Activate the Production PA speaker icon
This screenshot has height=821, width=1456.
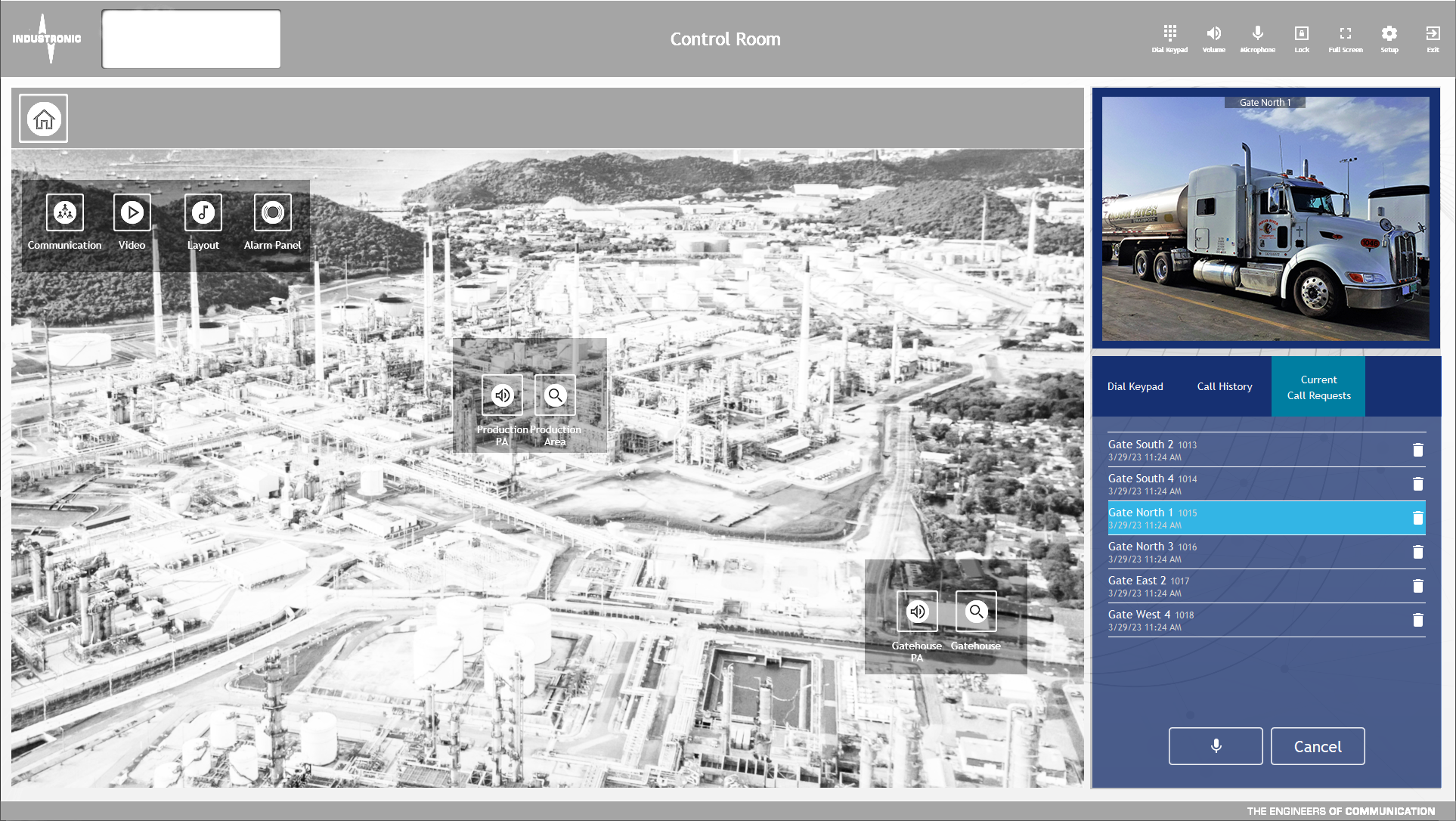pyautogui.click(x=502, y=395)
